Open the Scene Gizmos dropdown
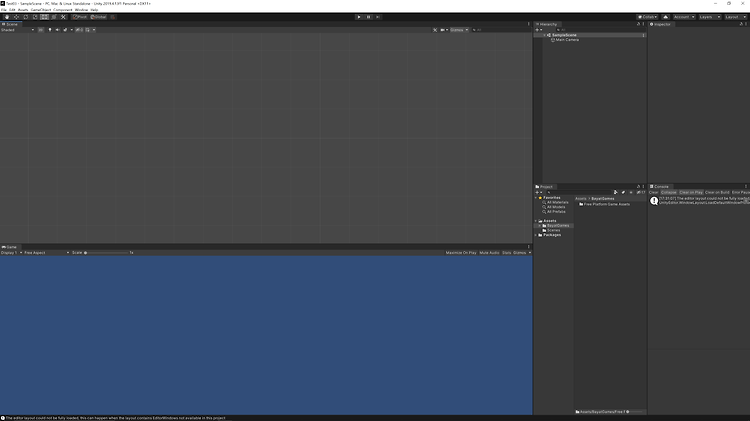This screenshot has height=421, width=750. [x=459, y=30]
